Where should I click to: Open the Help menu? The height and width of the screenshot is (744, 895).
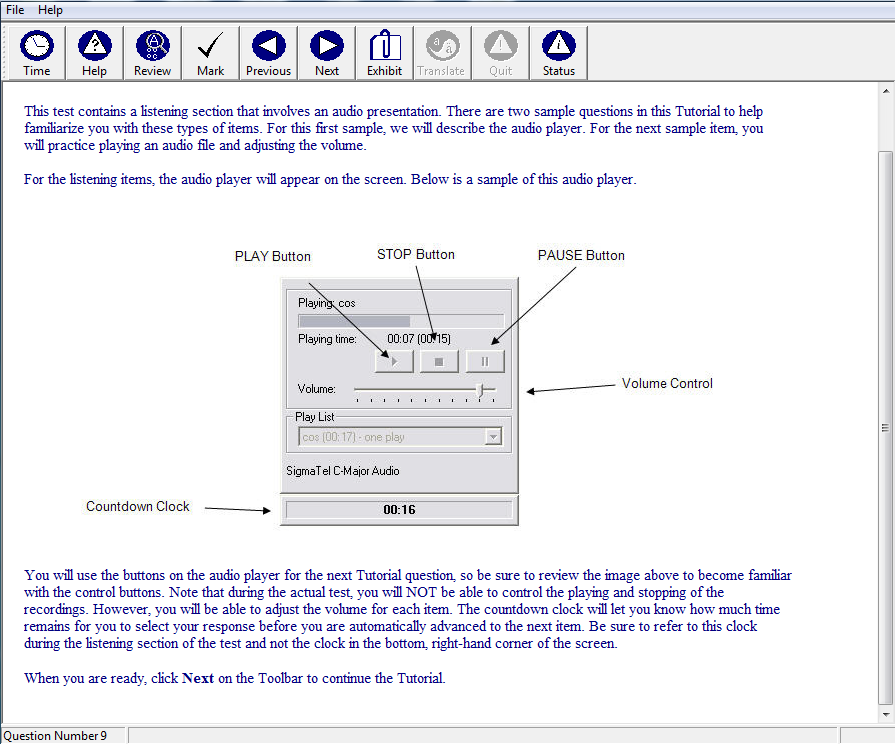[50, 10]
